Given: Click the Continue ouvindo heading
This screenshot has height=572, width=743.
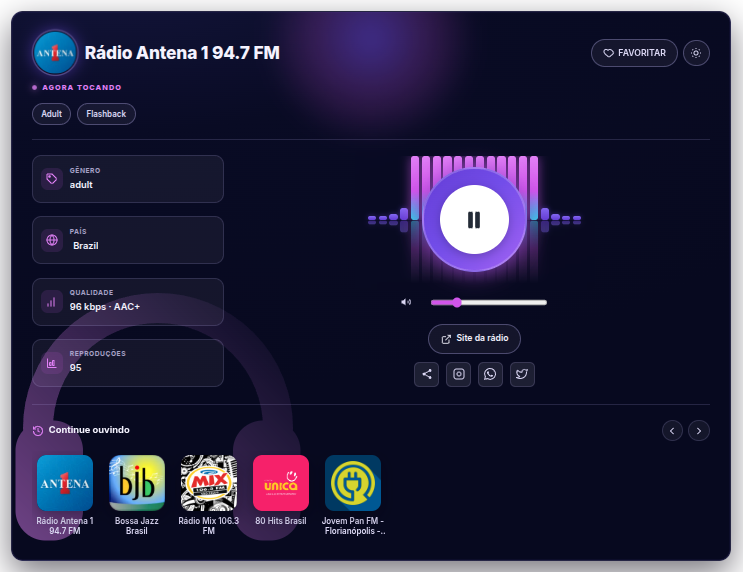Looking at the screenshot, I should (x=89, y=430).
